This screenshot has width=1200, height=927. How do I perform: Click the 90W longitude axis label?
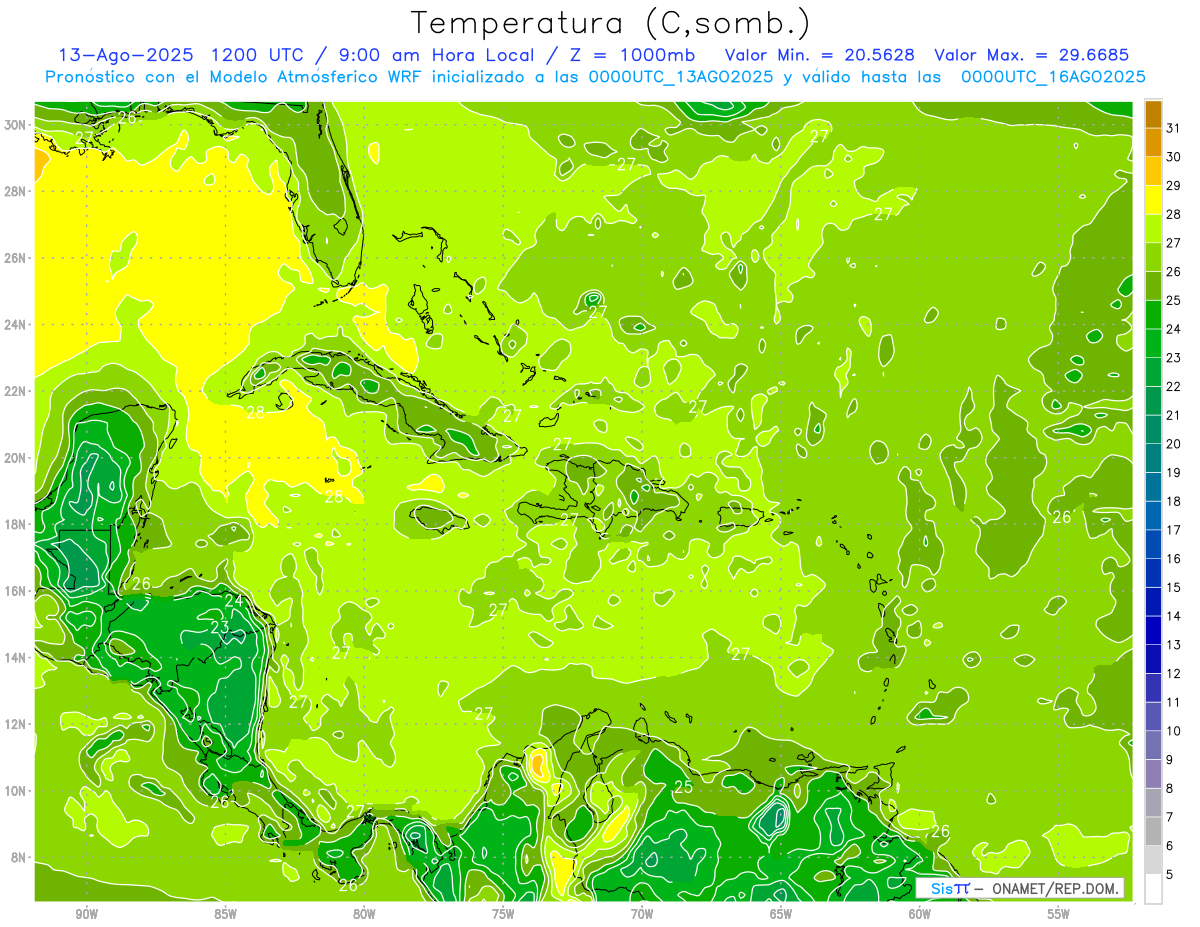(x=87, y=914)
